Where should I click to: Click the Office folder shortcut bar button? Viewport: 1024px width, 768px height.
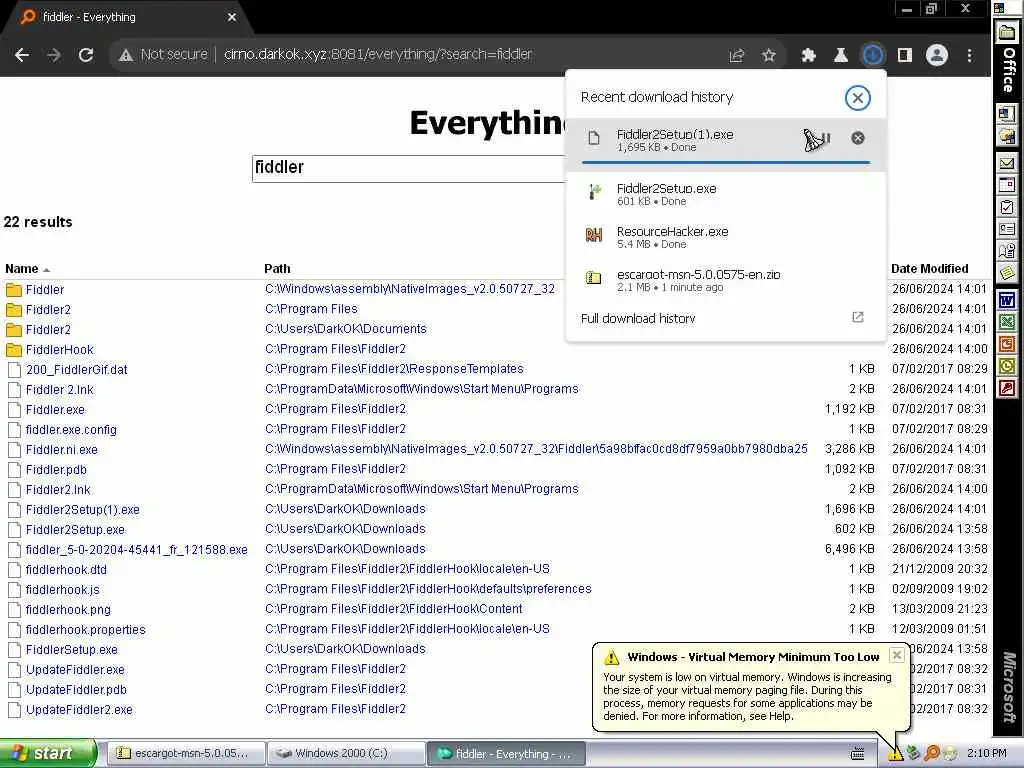(1006, 32)
